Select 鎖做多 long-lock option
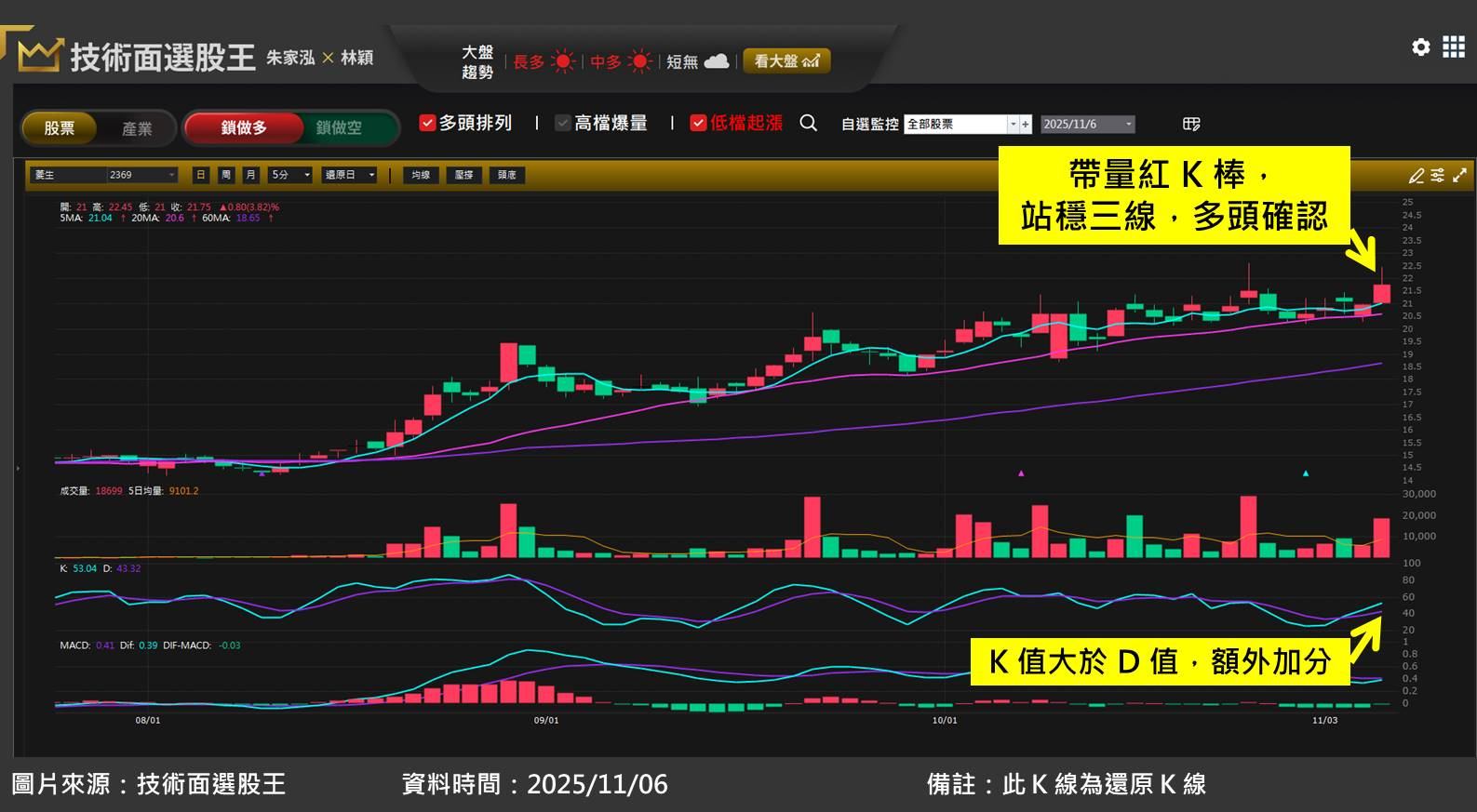This screenshot has height=812, width=1477. (x=244, y=127)
